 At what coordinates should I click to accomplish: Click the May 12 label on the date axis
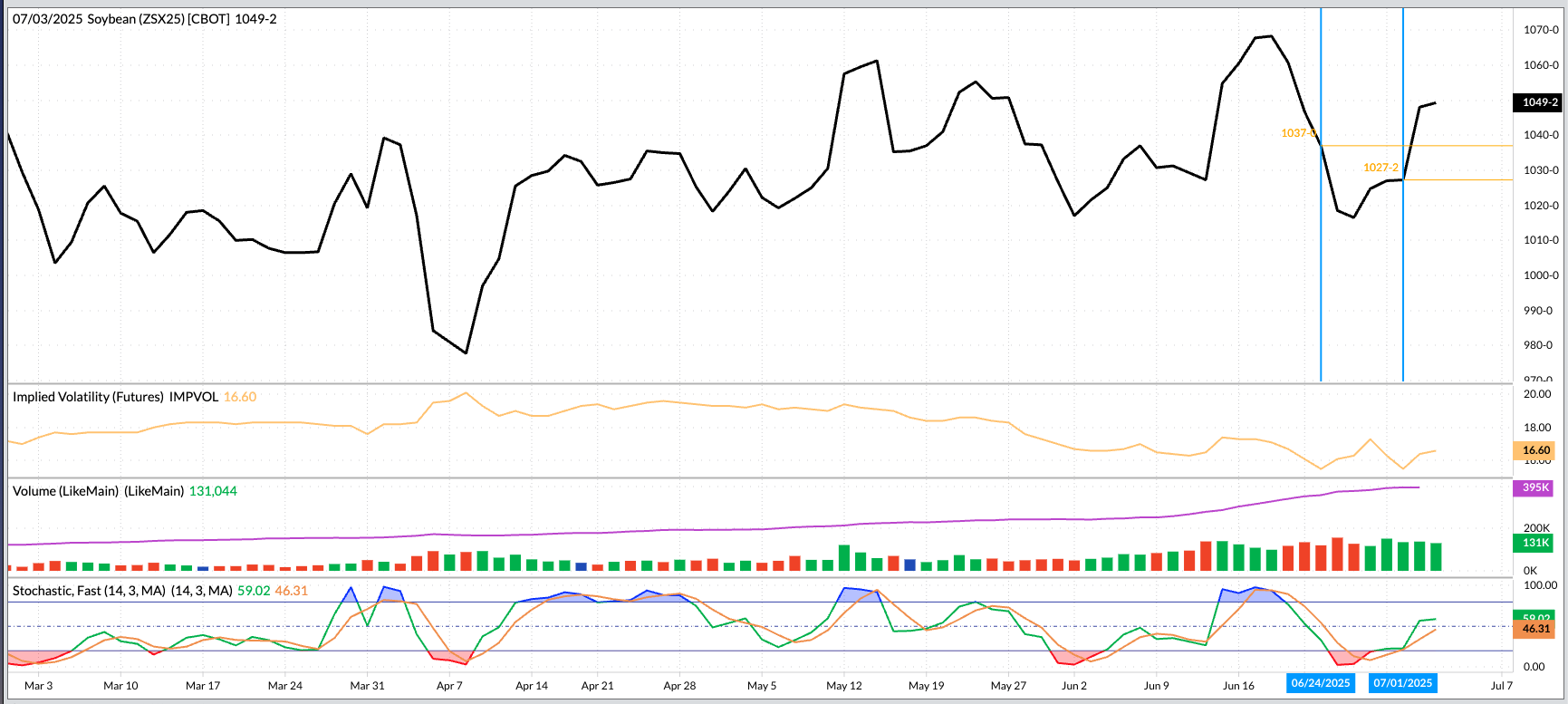click(844, 686)
